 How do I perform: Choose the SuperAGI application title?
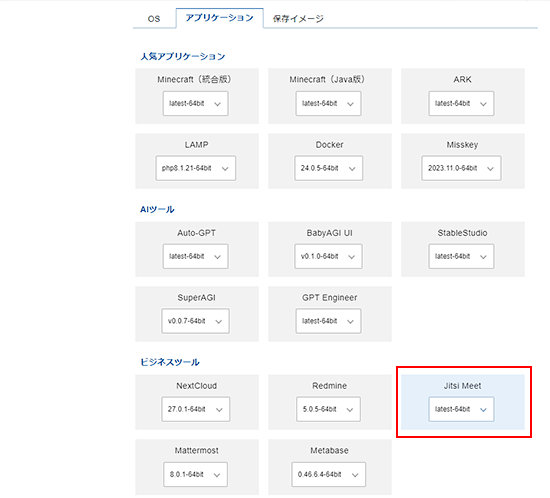196,298
